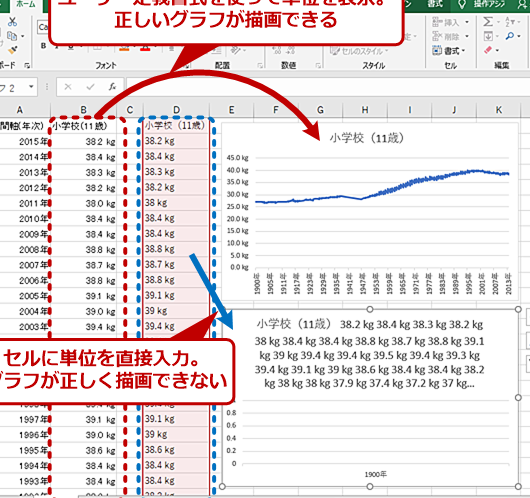Apply the red font color icon
The width and height of the screenshot is (530, 498).
coord(145,48)
